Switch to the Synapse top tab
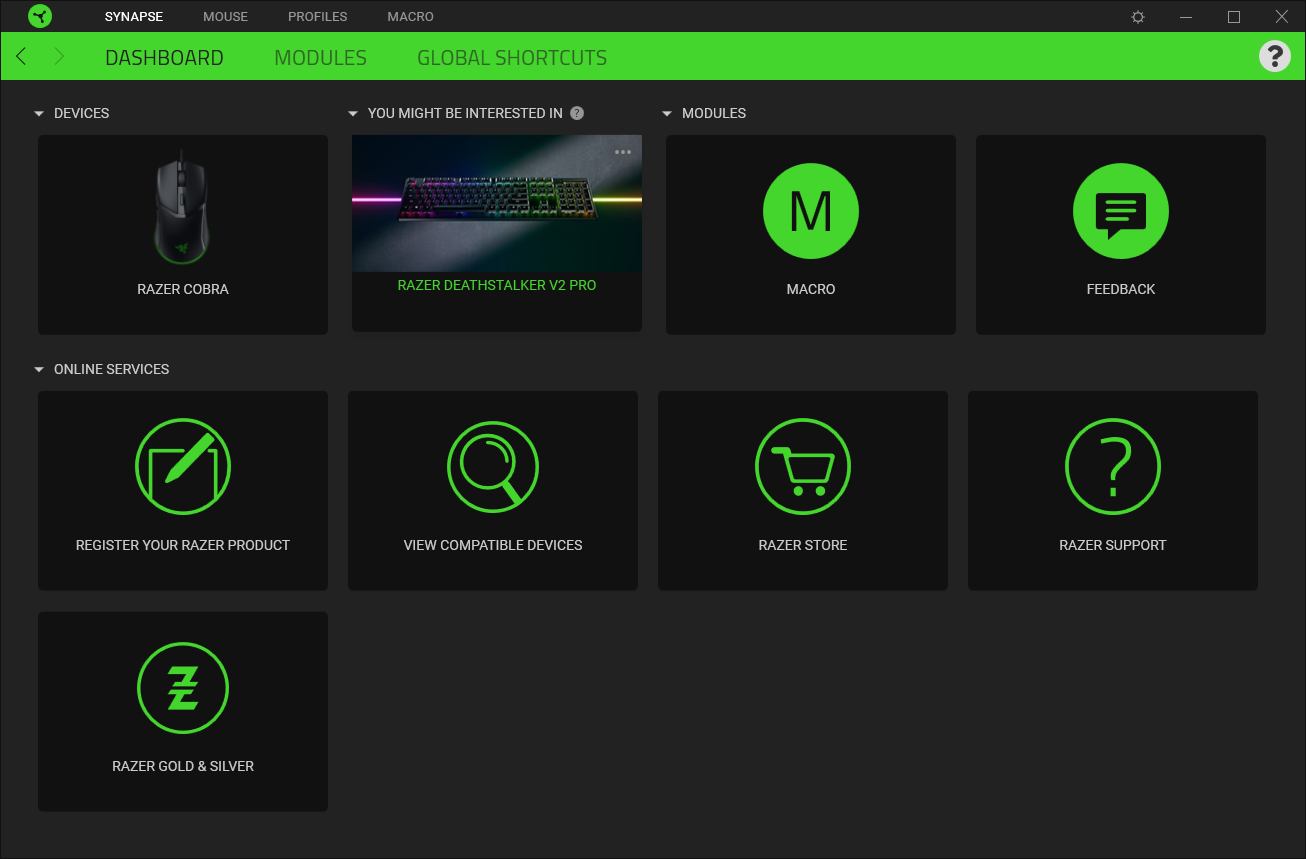 134,17
